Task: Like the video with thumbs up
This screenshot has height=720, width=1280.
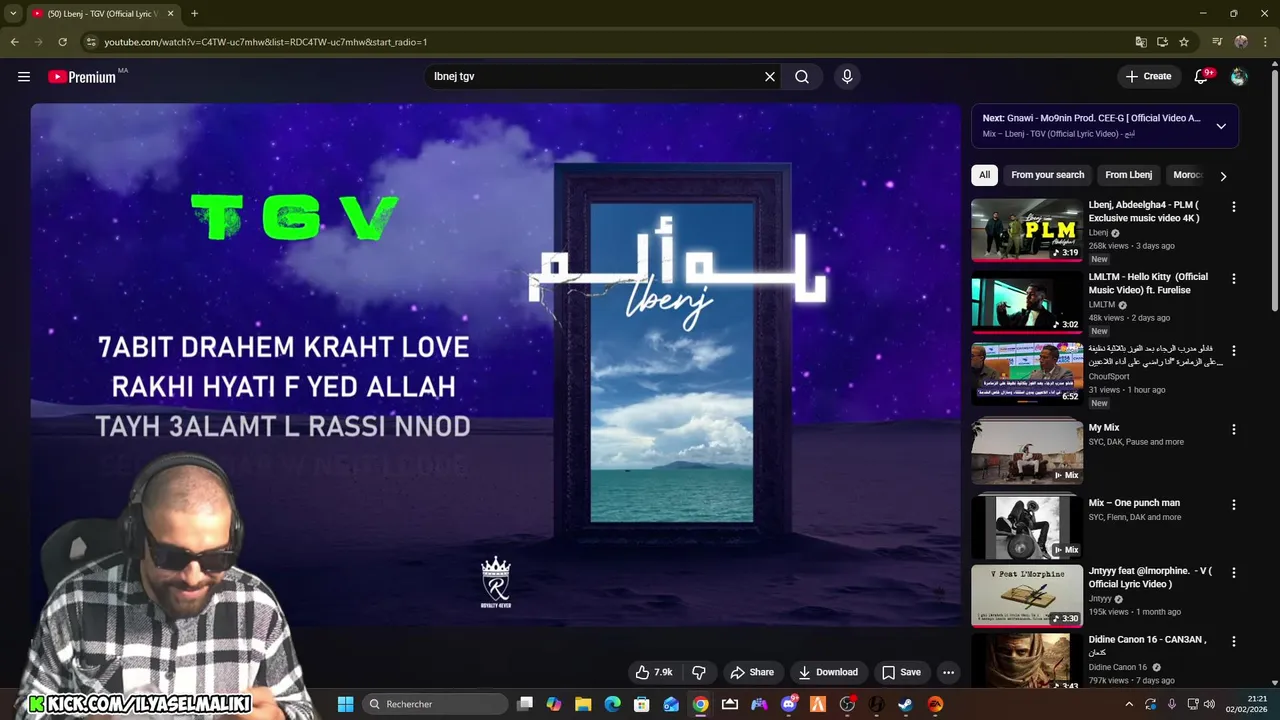Action: click(x=654, y=672)
